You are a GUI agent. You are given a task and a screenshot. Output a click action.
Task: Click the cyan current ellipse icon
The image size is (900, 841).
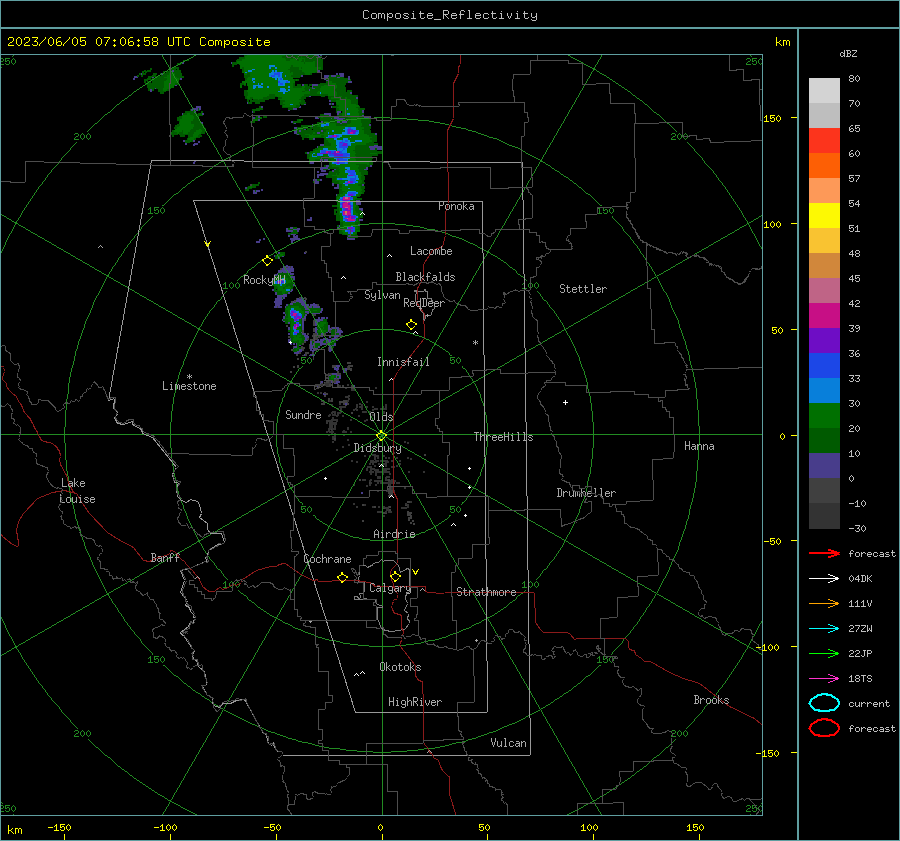click(x=824, y=703)
